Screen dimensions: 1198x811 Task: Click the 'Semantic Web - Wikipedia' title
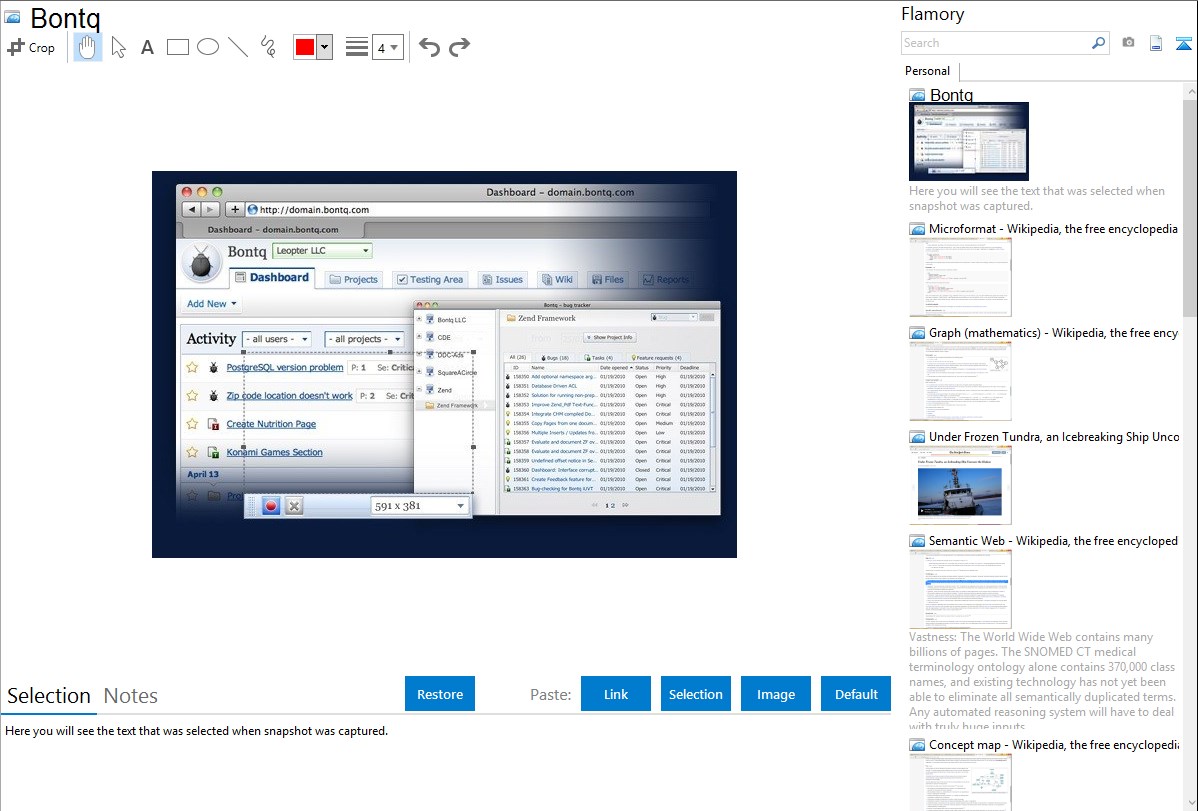[1053, 540]
